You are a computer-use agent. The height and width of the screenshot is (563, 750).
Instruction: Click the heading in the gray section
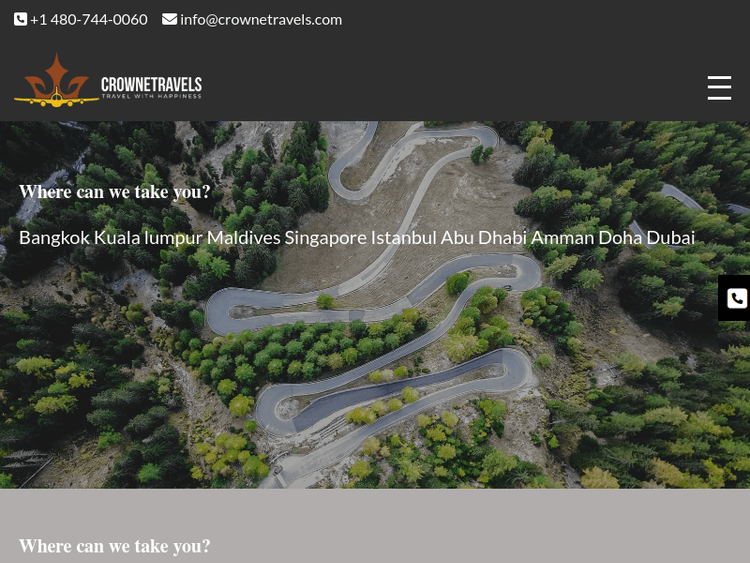pyautogui.click(x=115, y=546)
